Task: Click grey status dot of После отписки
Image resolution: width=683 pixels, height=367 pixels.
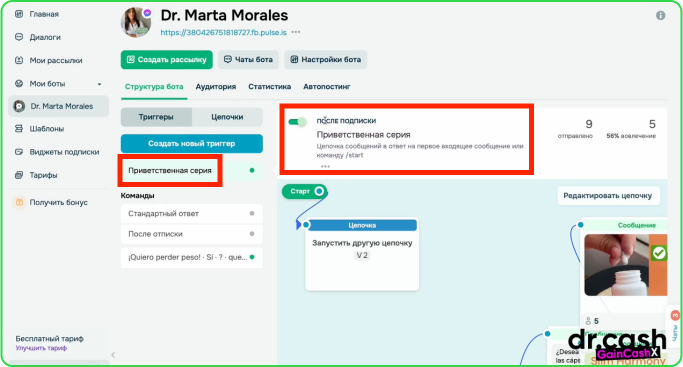Action: click(x=252, y=234)
